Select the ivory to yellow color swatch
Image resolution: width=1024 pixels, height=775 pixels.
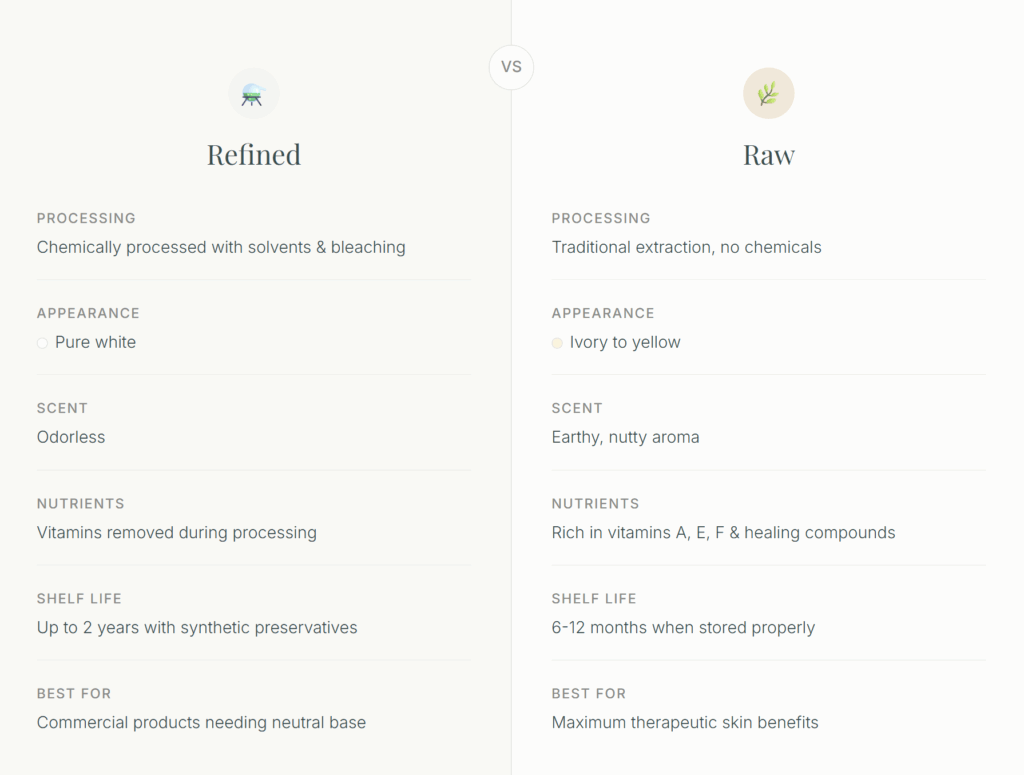pos(557,343)
